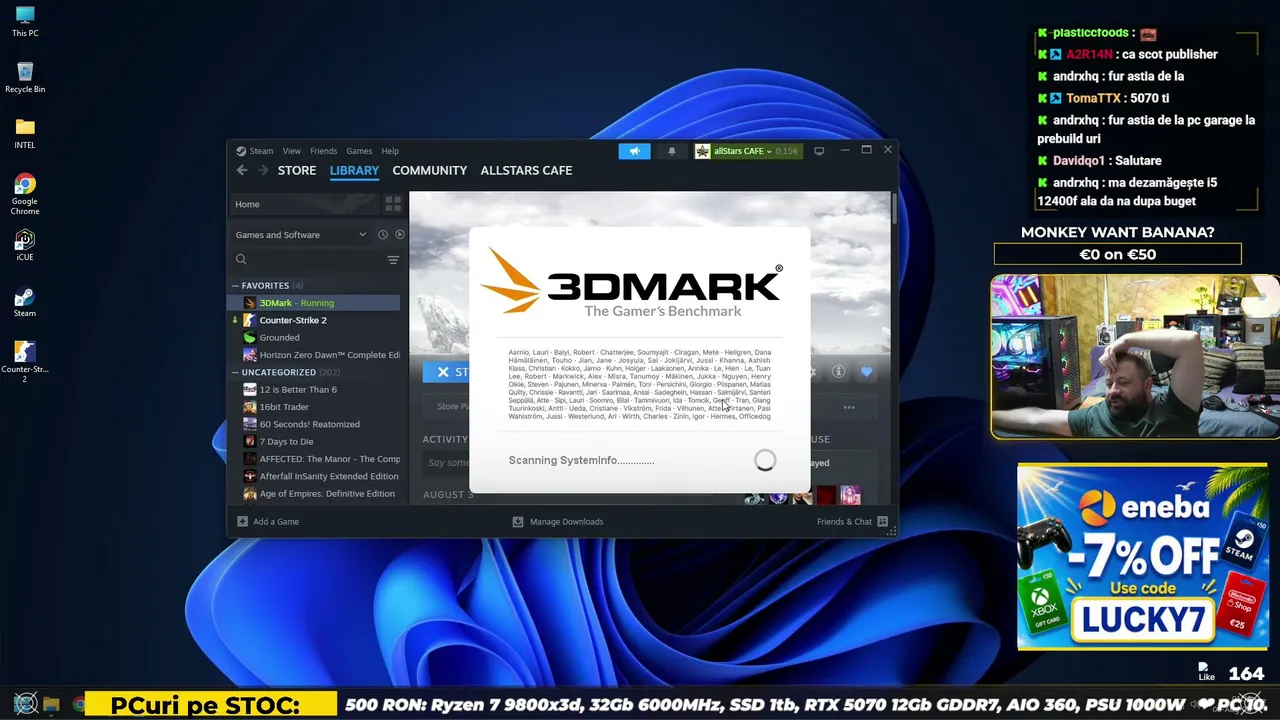1280x720 pixels.
Task: Open the Friends menu
Action: 323,151
